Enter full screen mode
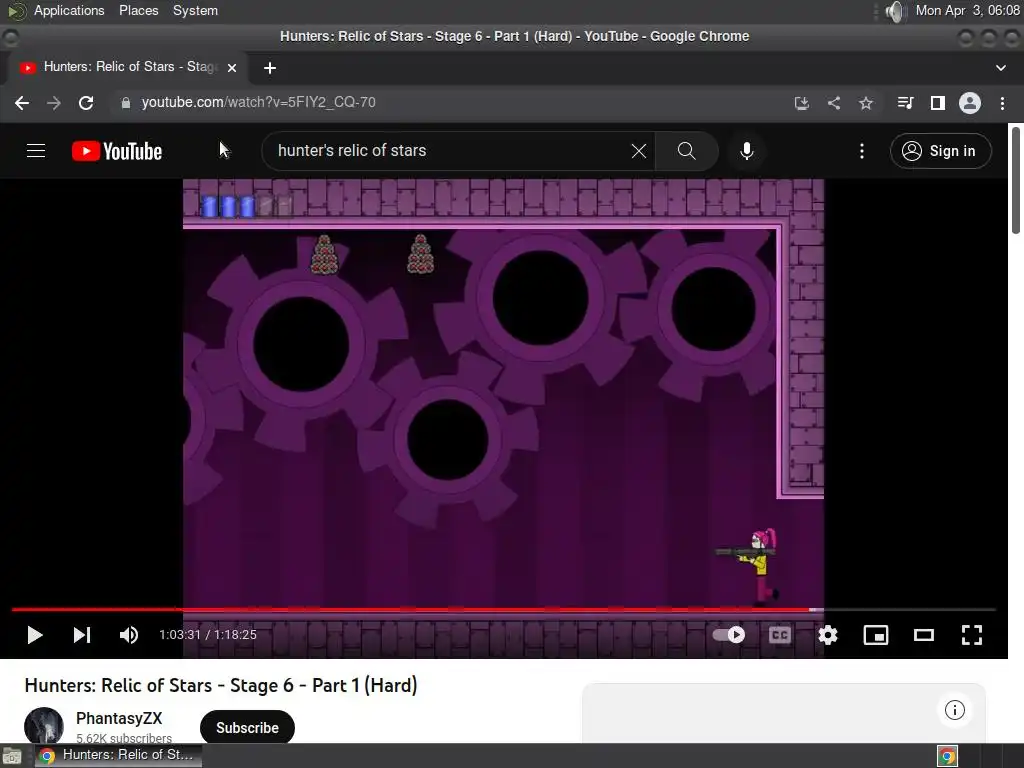1024x768 pixels. [972, 635]
